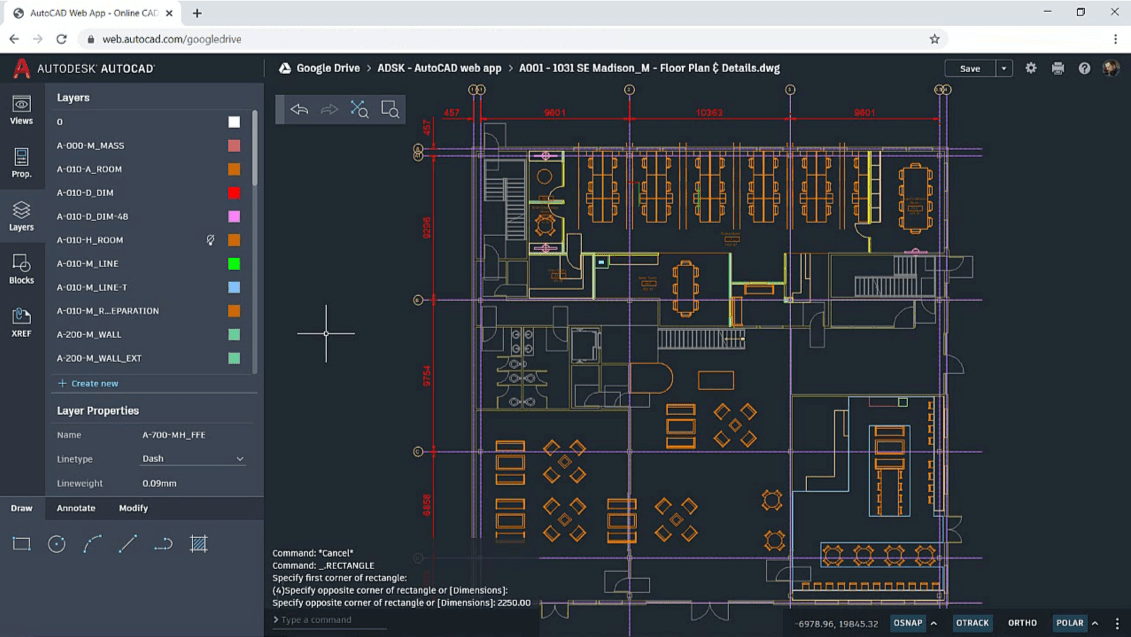Viewport: 1131px width, 637px height.
Task: Select the Hatch tool
Action: pos(198,543)
